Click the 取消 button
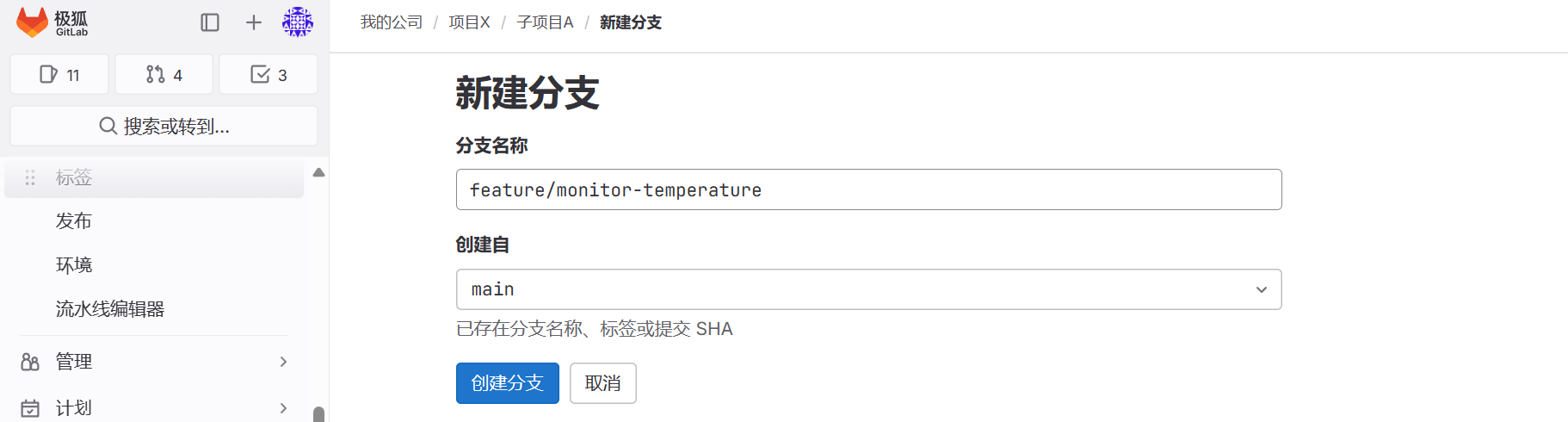This screenshot has height=422, width=1568. pyautogui.click(x=602, y=383)
